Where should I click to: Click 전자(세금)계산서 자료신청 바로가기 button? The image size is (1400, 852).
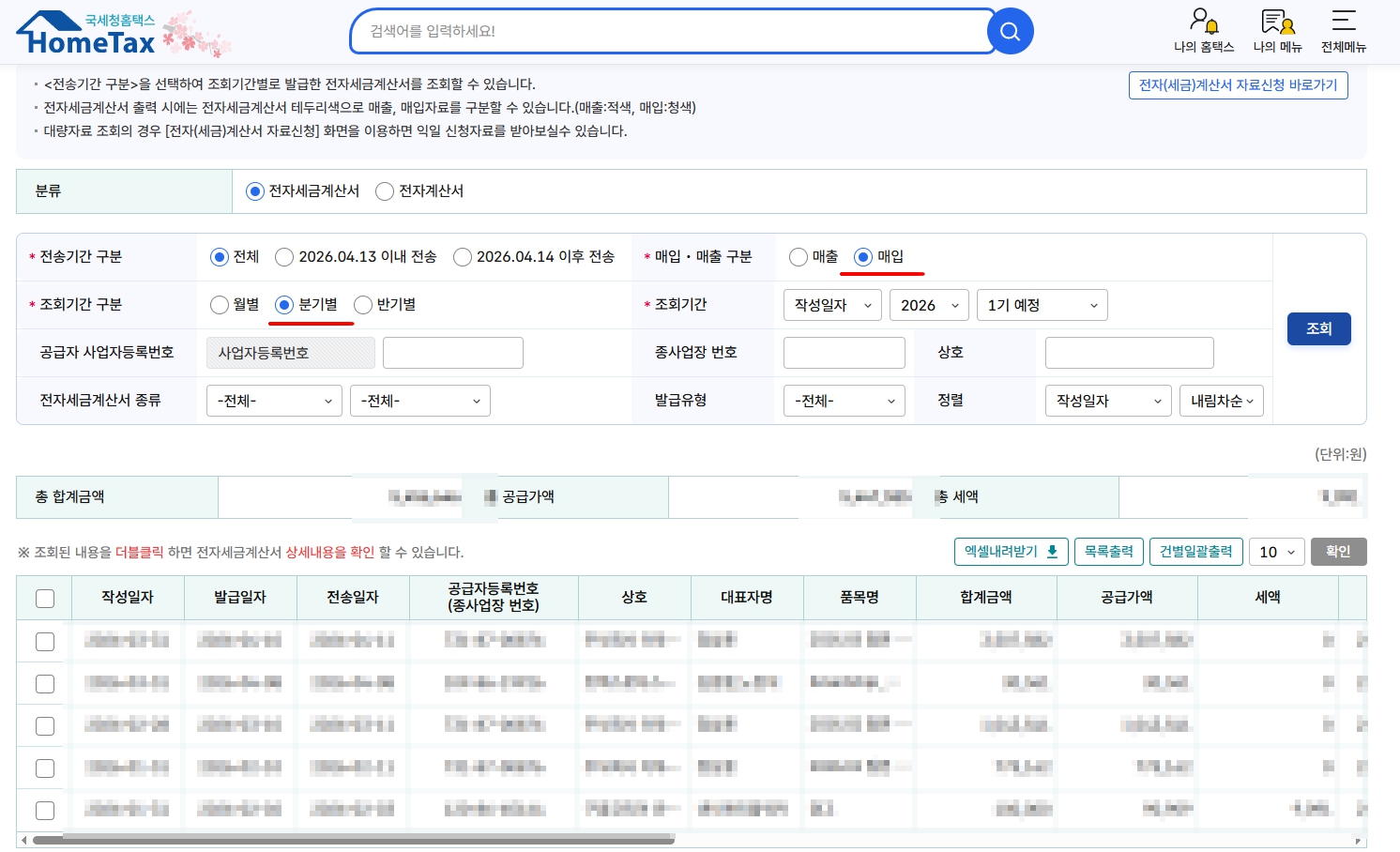coord(1239,85)
